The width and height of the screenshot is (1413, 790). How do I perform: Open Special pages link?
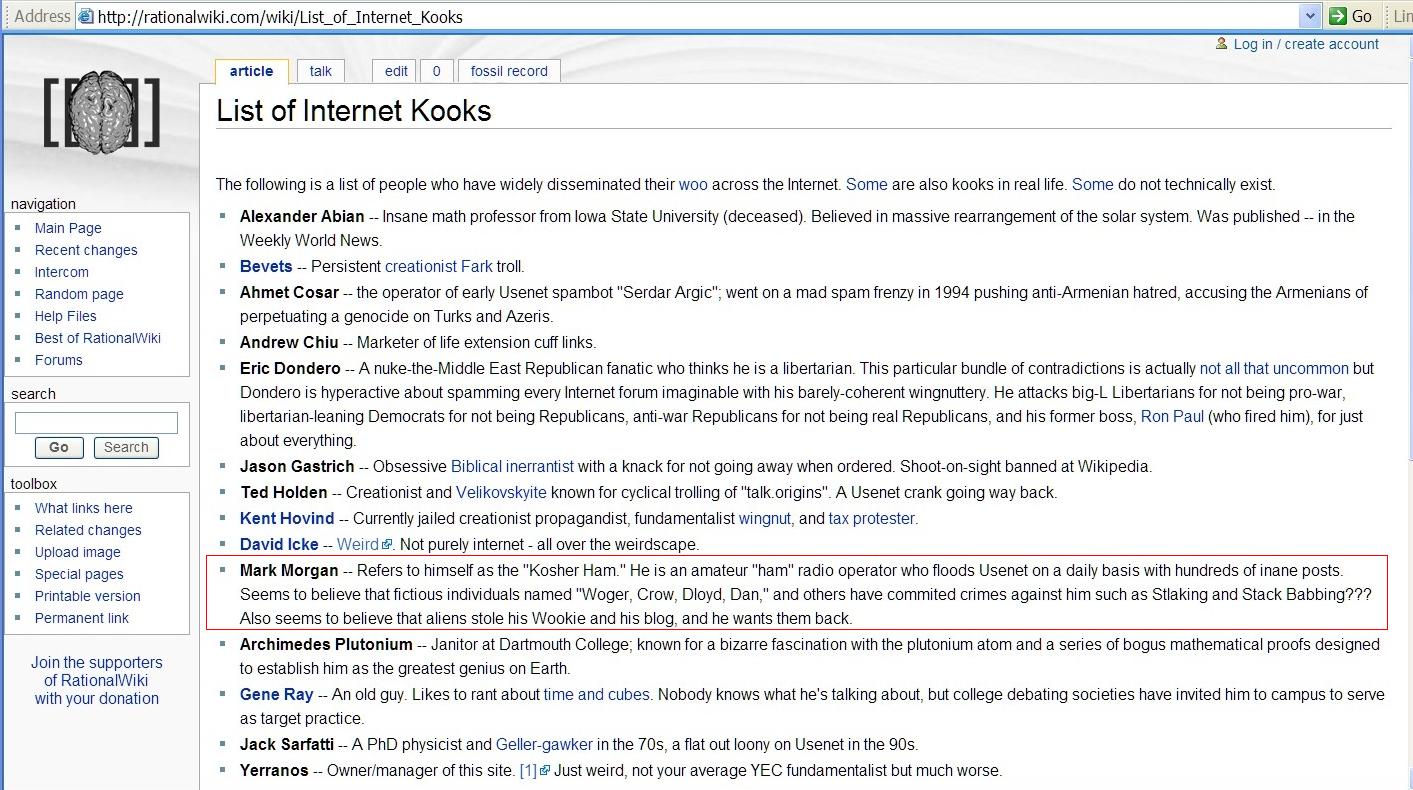79,574
